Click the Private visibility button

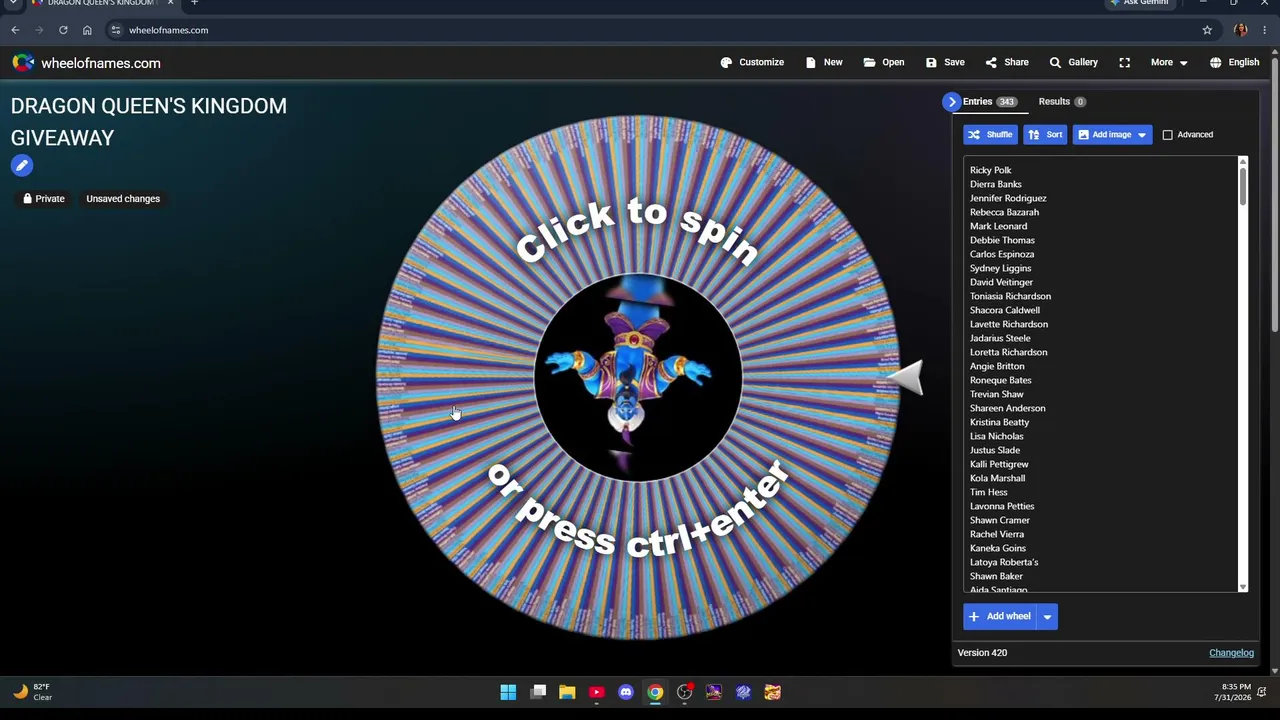pyautogui.click(x=44, y=198)
